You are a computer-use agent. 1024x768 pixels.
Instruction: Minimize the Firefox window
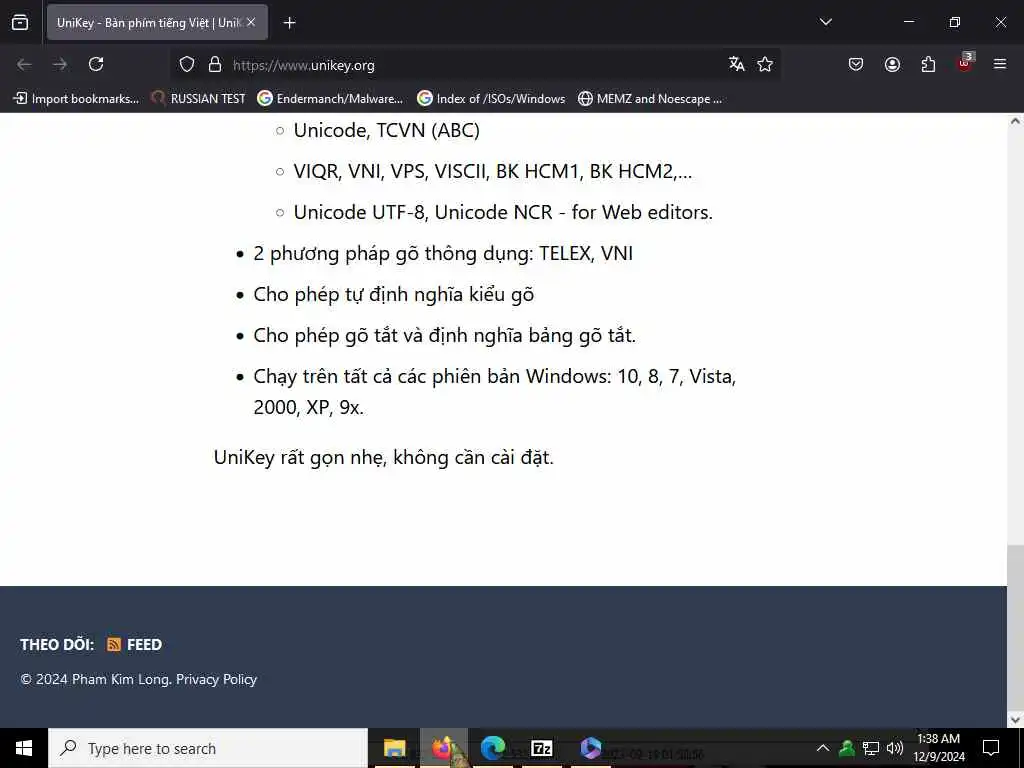click(x=909, y=22)
